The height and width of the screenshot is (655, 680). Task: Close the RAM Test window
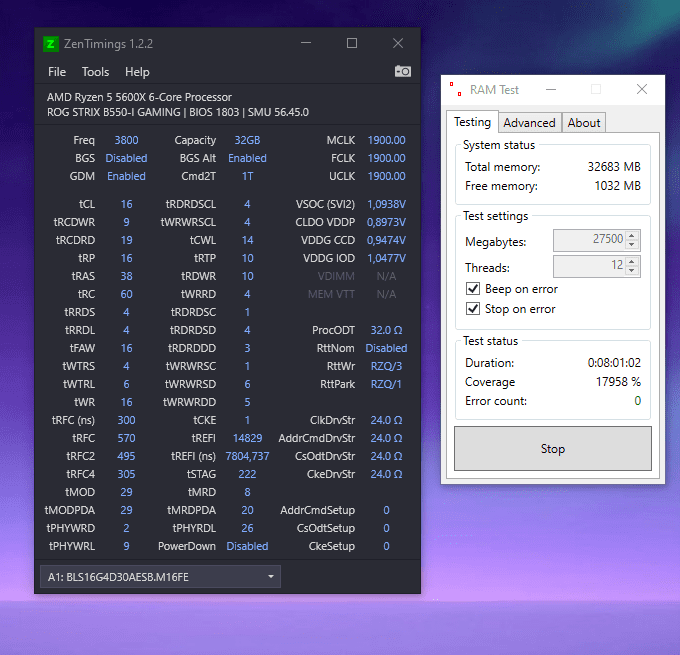[642, 89]
